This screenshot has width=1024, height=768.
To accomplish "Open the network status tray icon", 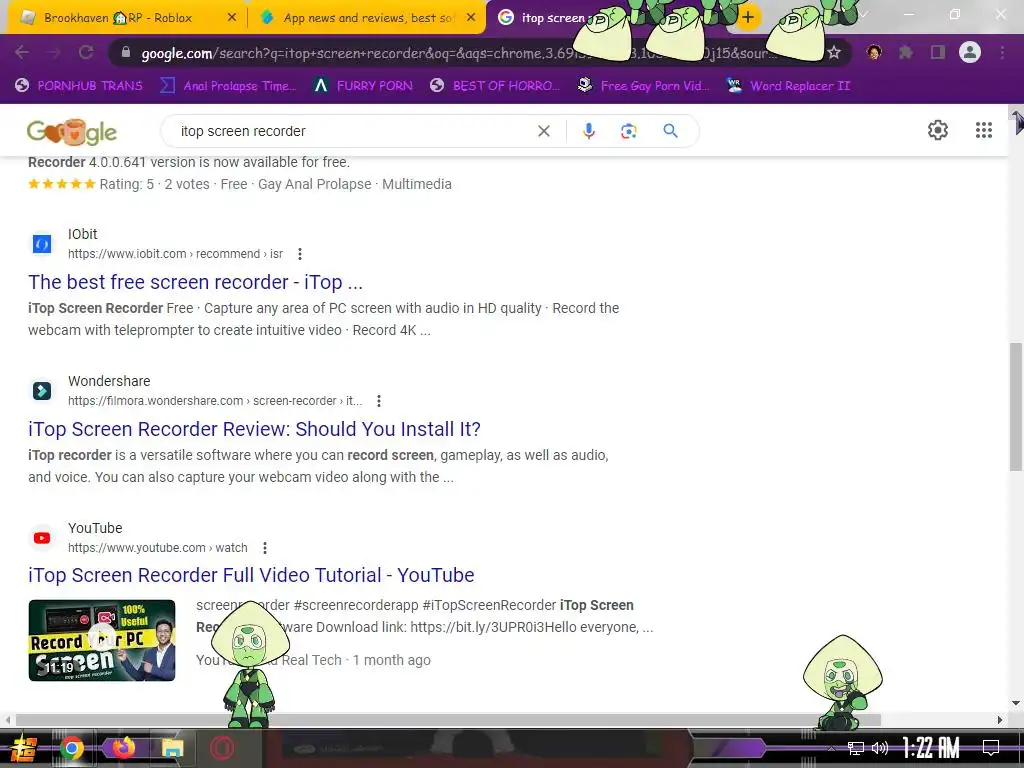I will (856, 748).
